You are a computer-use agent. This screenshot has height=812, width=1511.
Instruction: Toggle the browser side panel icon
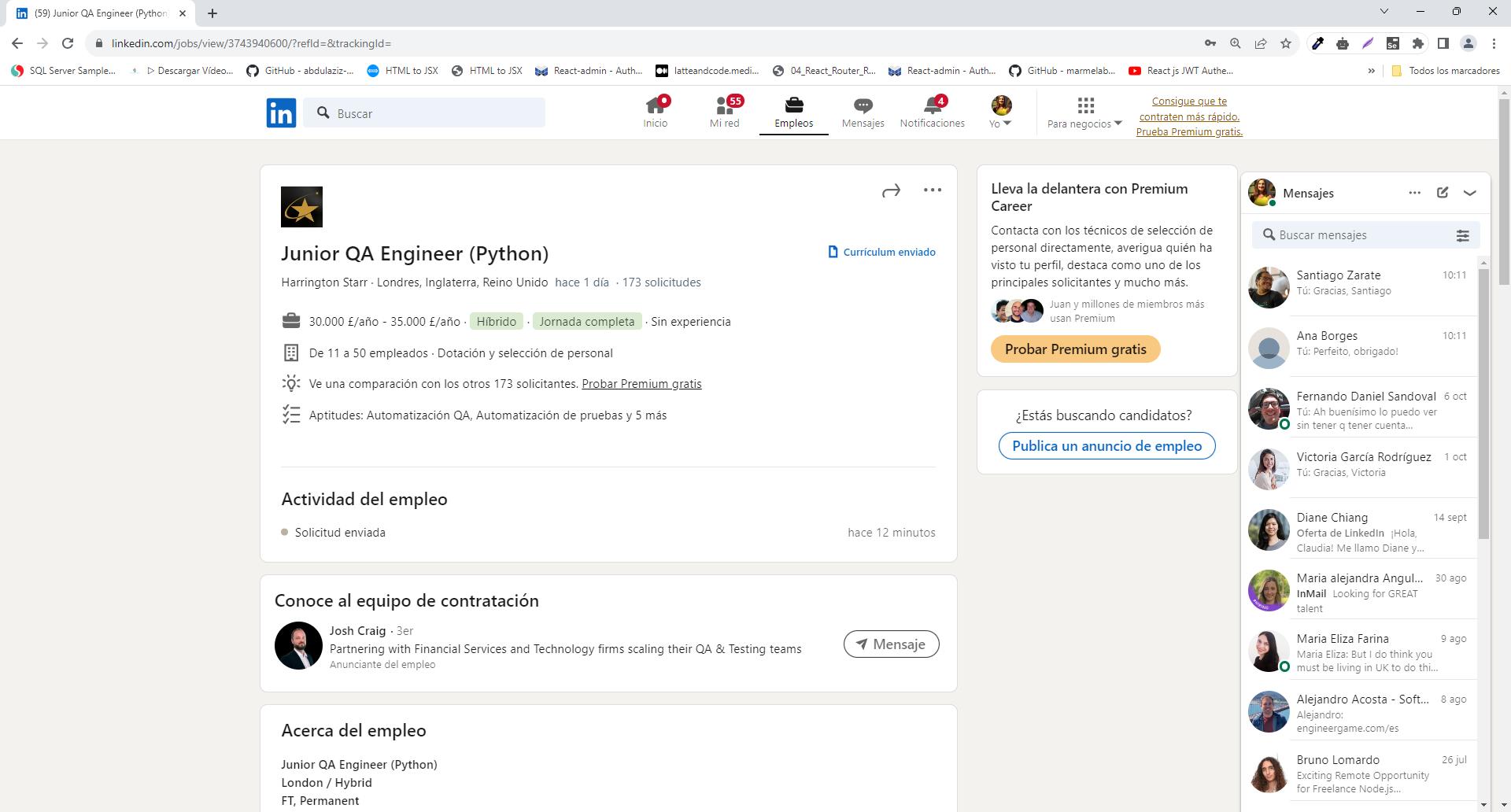(1443, 43)
